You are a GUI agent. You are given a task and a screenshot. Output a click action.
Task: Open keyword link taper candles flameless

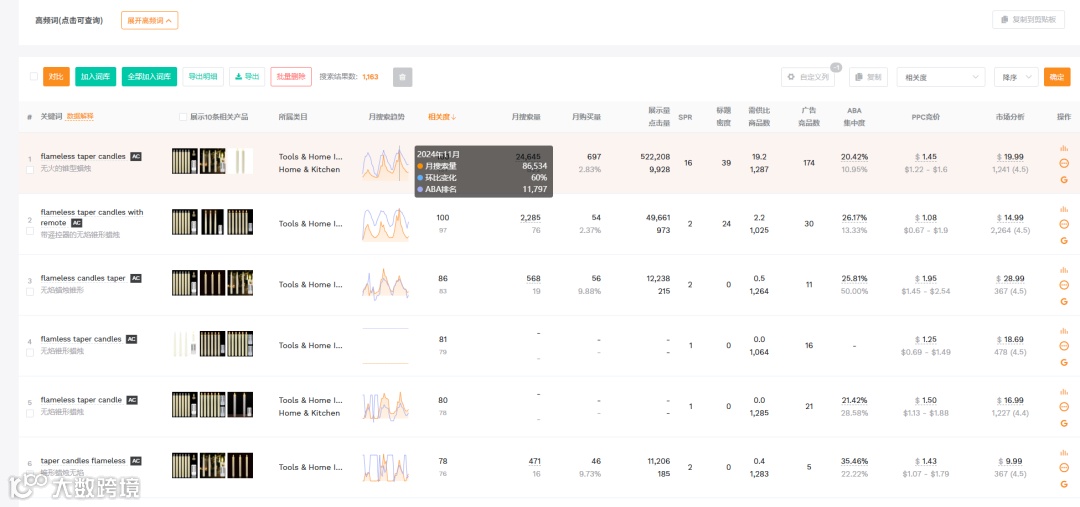83,461
